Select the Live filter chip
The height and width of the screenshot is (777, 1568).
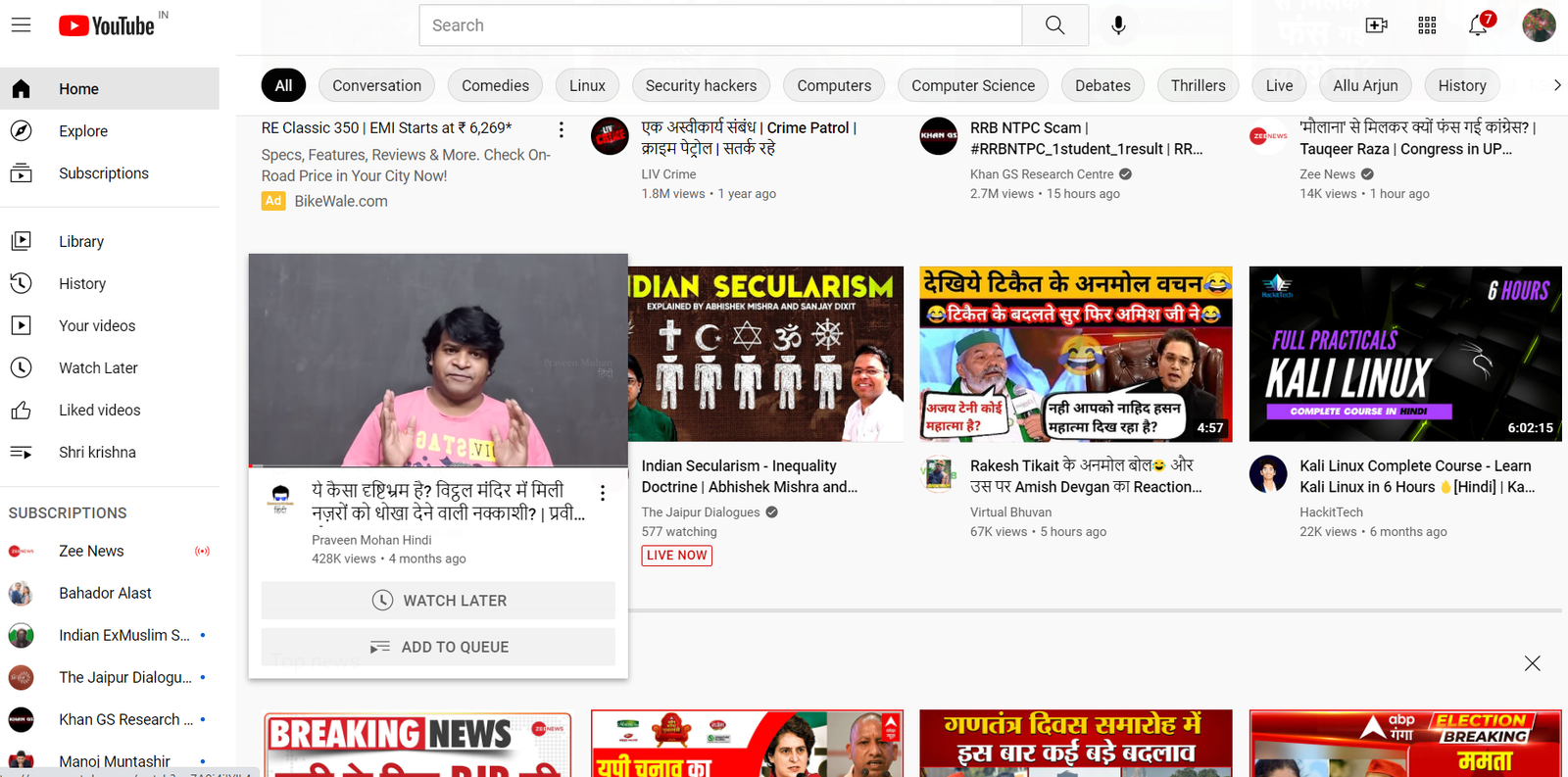(1279, 85)
